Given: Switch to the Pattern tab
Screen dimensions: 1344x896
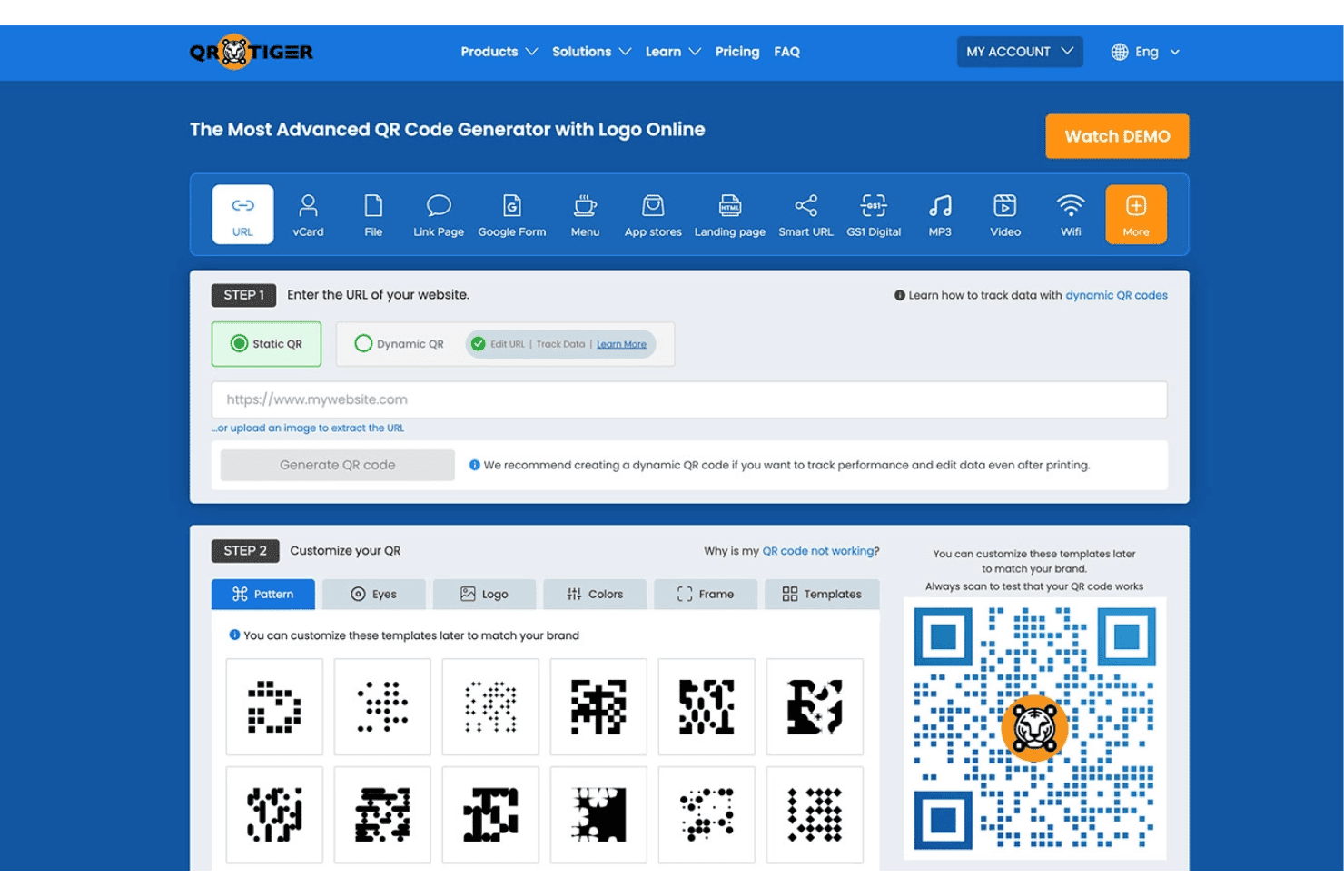Looking at the screenshot, I should coord(263,594).
